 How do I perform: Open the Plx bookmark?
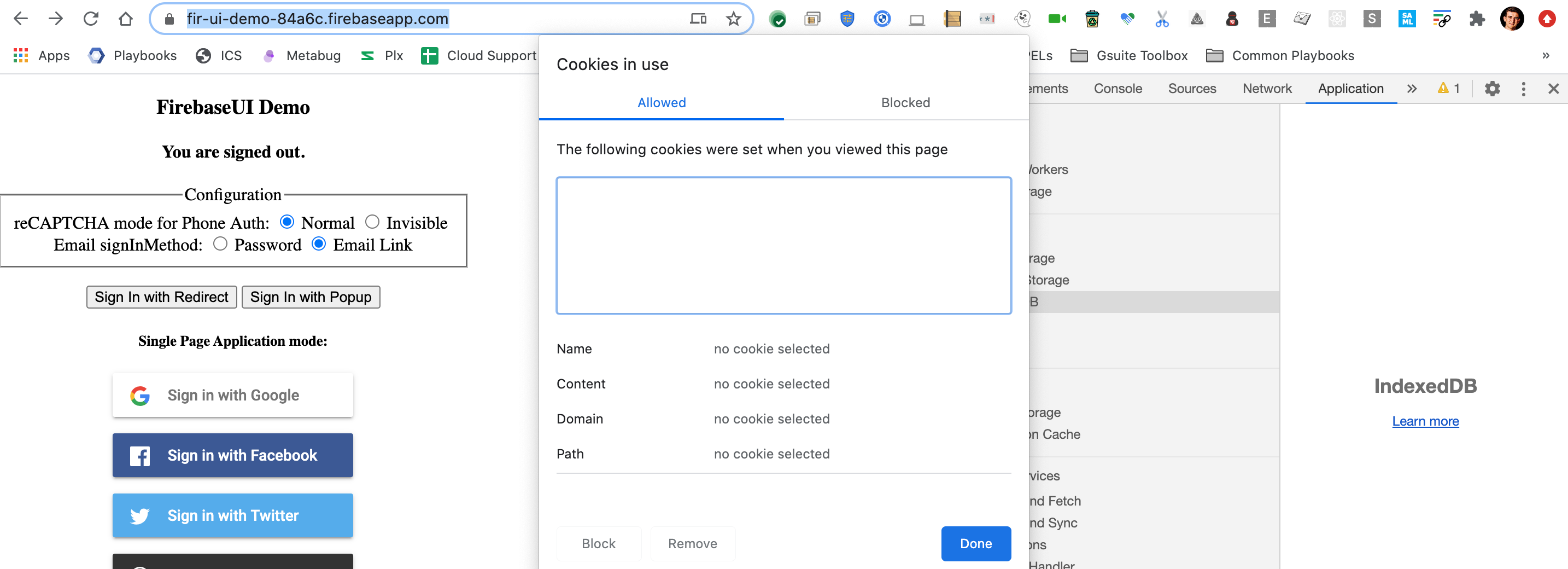(382, 56)
